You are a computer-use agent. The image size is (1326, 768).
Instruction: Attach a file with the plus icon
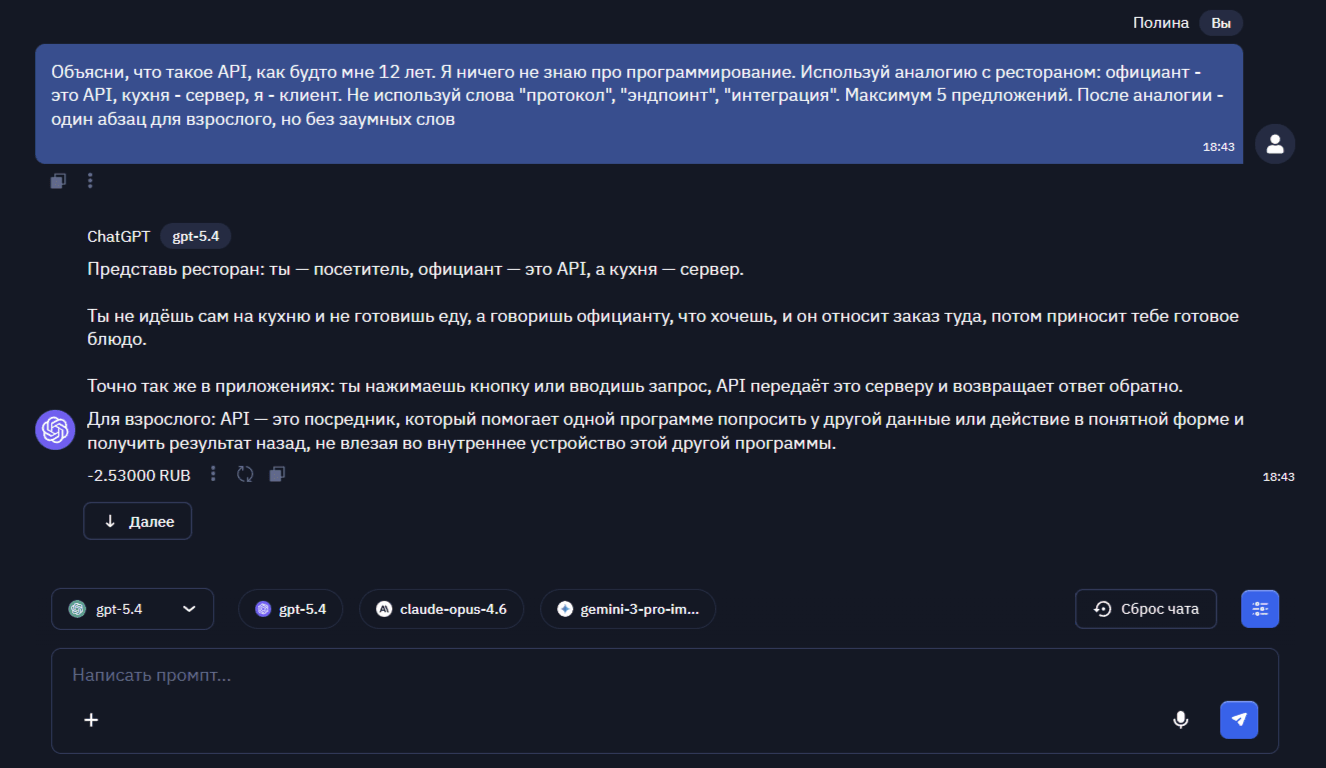91,719
